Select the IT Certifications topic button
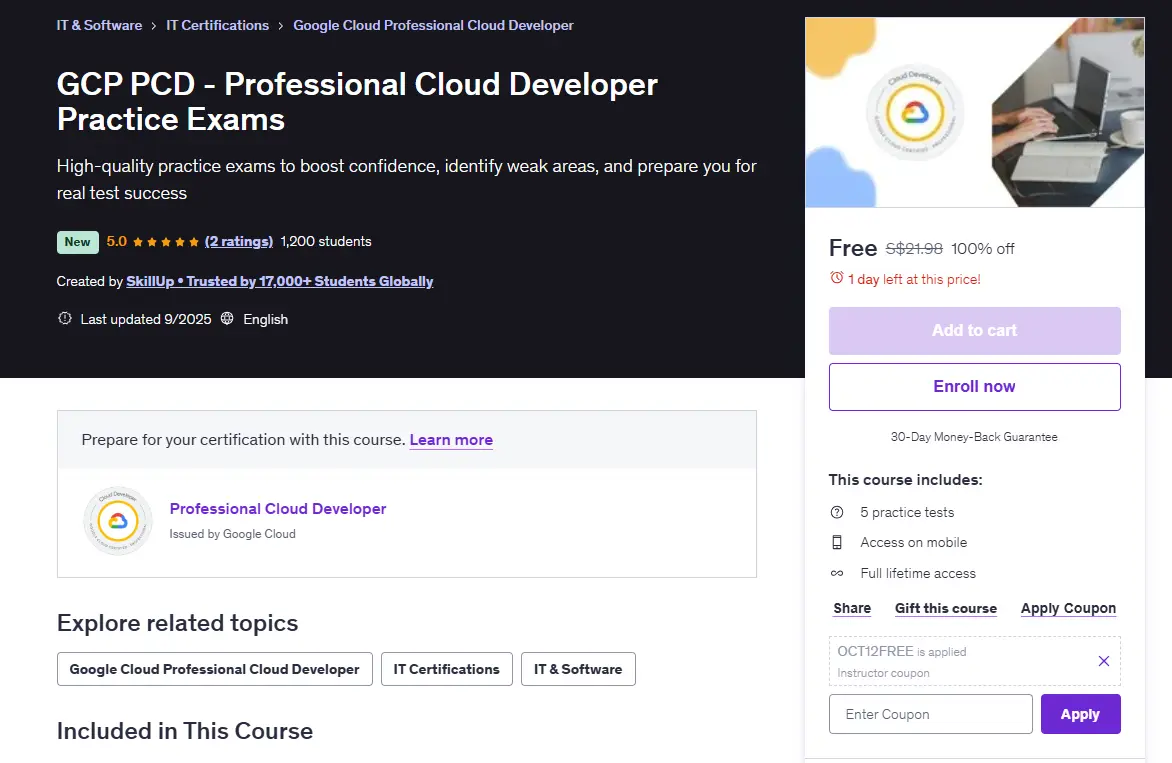The height and width of the screenshot is (763, 1172). click(x=447, y=669)
